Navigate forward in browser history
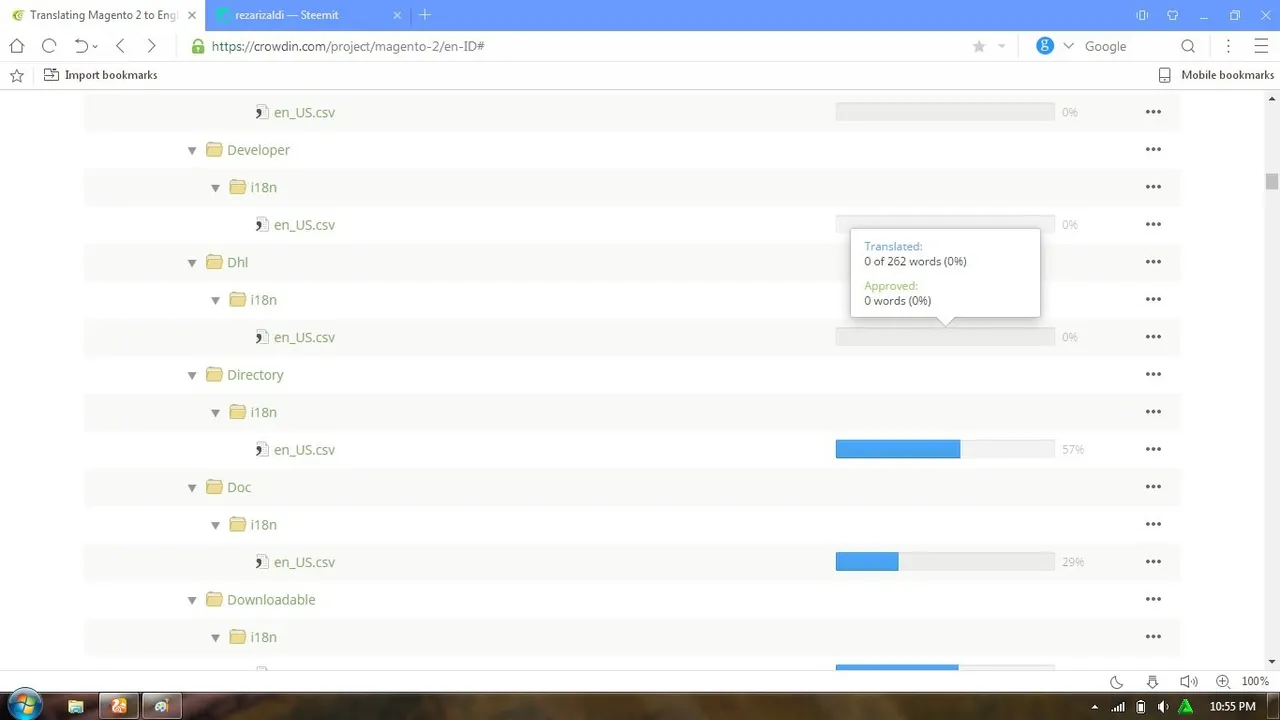 coord(151,46)
